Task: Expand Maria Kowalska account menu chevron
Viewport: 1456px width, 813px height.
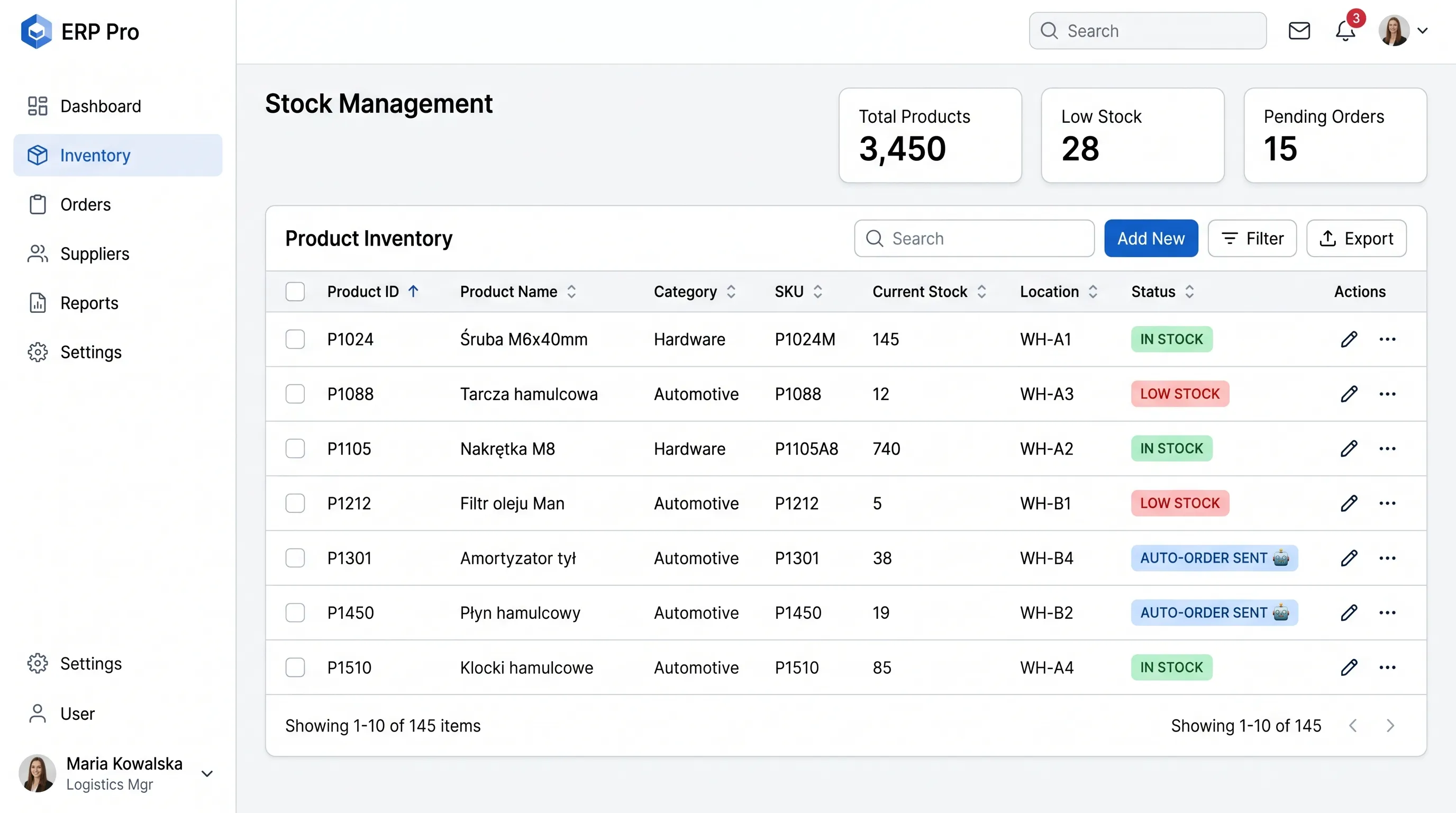Action: [207, 773]
